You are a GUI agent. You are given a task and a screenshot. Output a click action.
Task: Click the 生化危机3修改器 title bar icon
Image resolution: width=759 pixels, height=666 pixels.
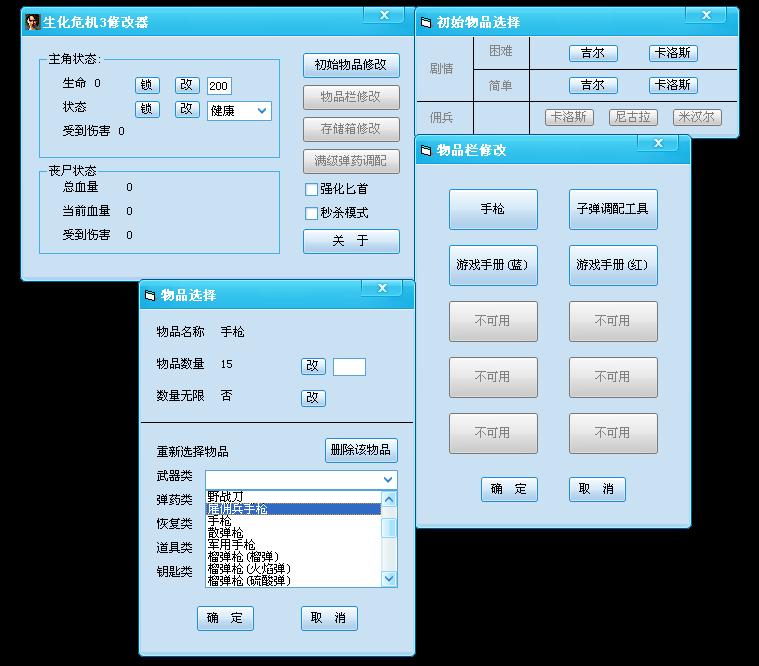pyautogui.click(x=33, y=22)
